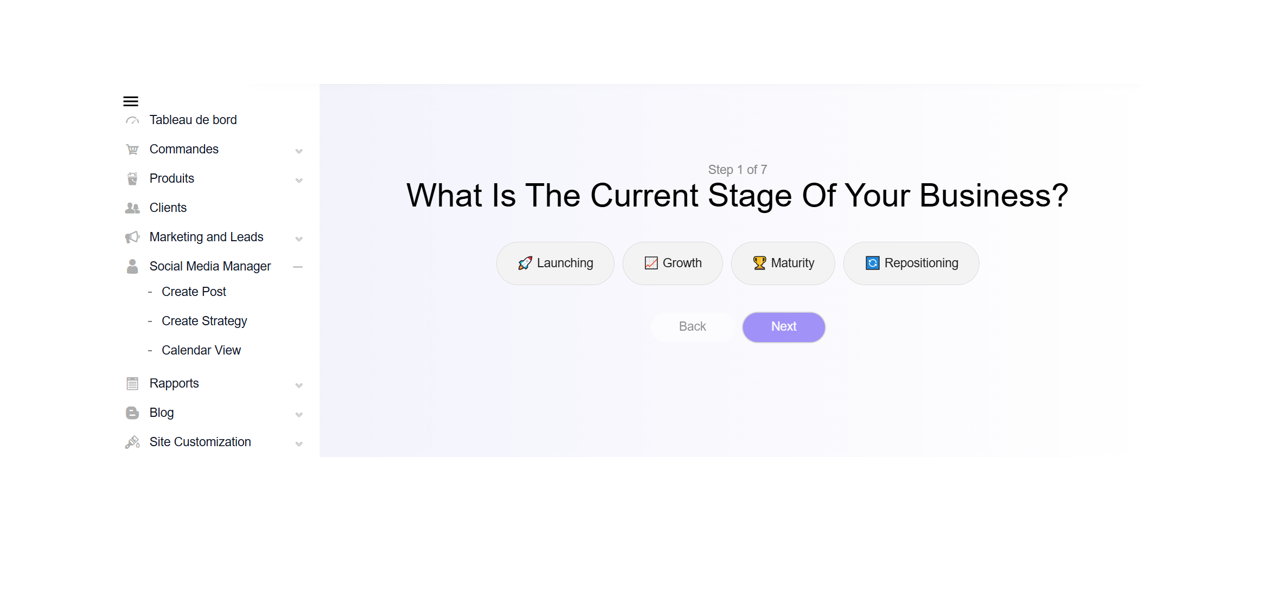Viewport: 1264px width, 598px height.
Task: Open the hamburger menu icon
Action: 131,101
